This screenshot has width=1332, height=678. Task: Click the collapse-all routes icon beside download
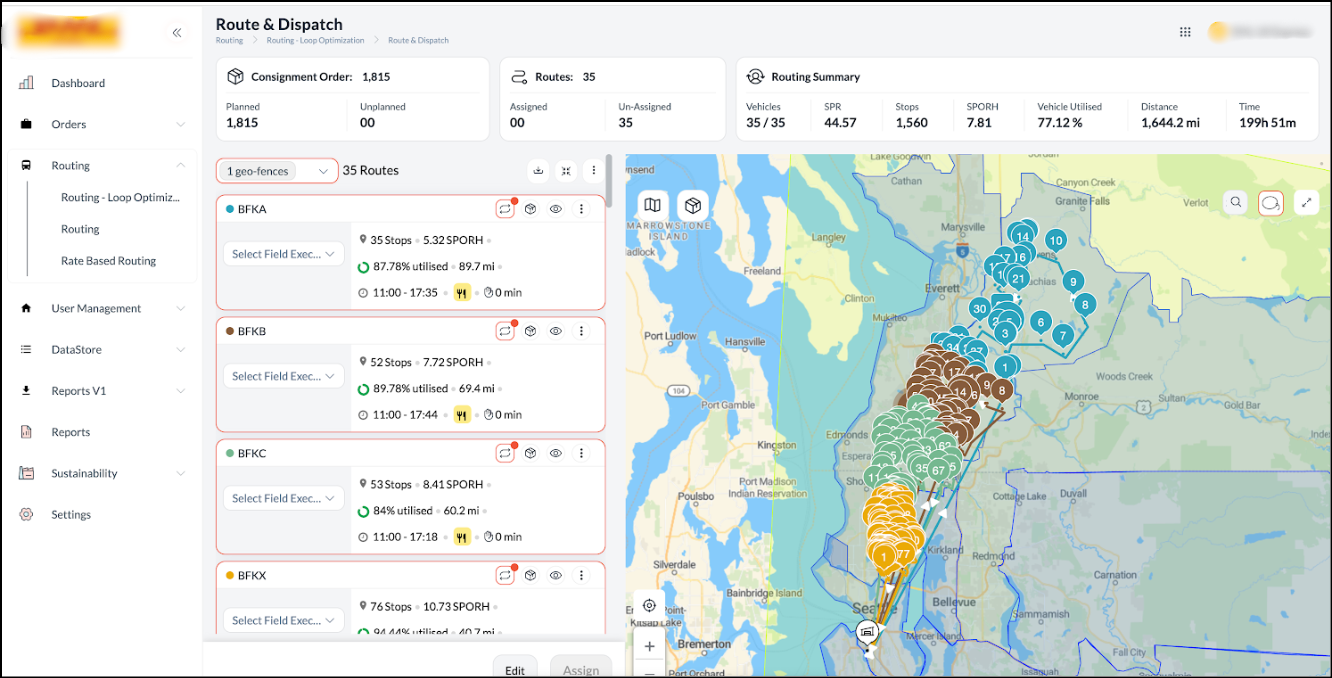click(566, 170)
